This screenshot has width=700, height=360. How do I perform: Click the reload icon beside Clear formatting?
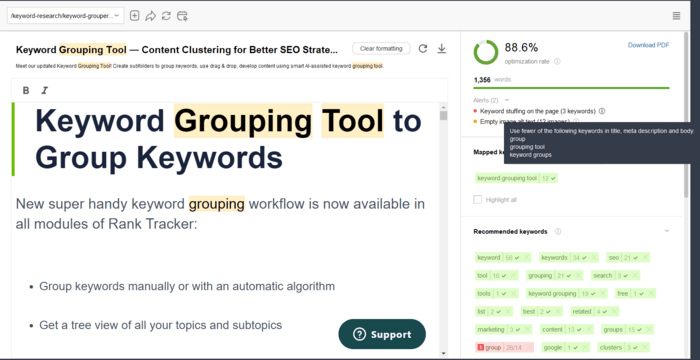(x=423, y=49)
